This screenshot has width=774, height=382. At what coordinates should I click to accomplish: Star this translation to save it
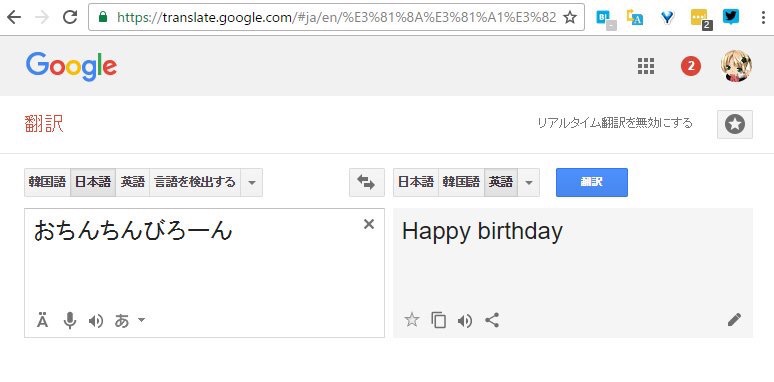[x=412, y=320]
